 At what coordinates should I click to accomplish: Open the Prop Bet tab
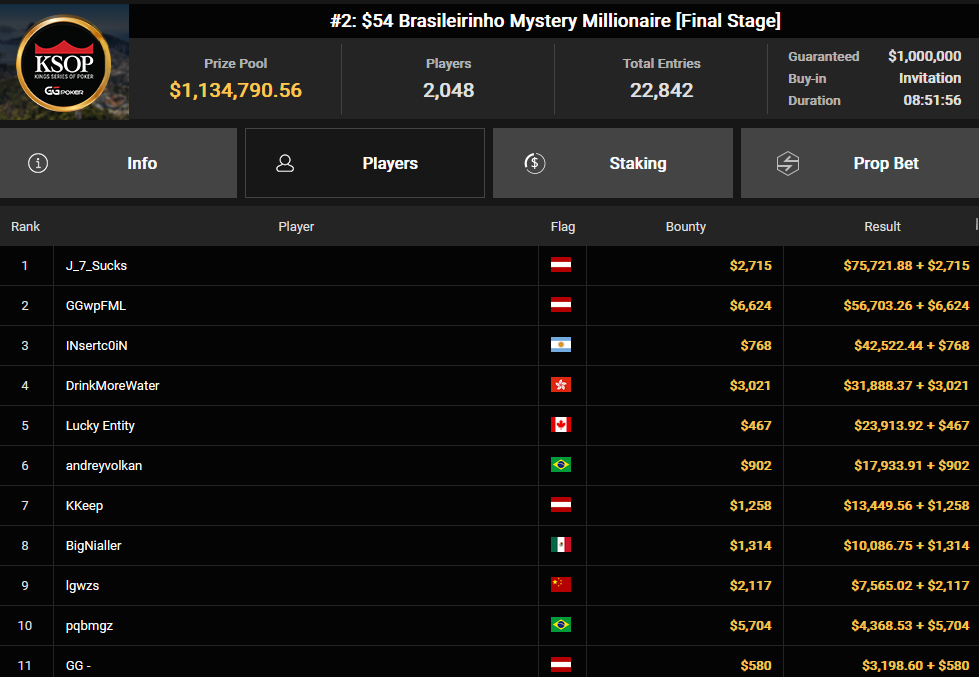(860, 163)
